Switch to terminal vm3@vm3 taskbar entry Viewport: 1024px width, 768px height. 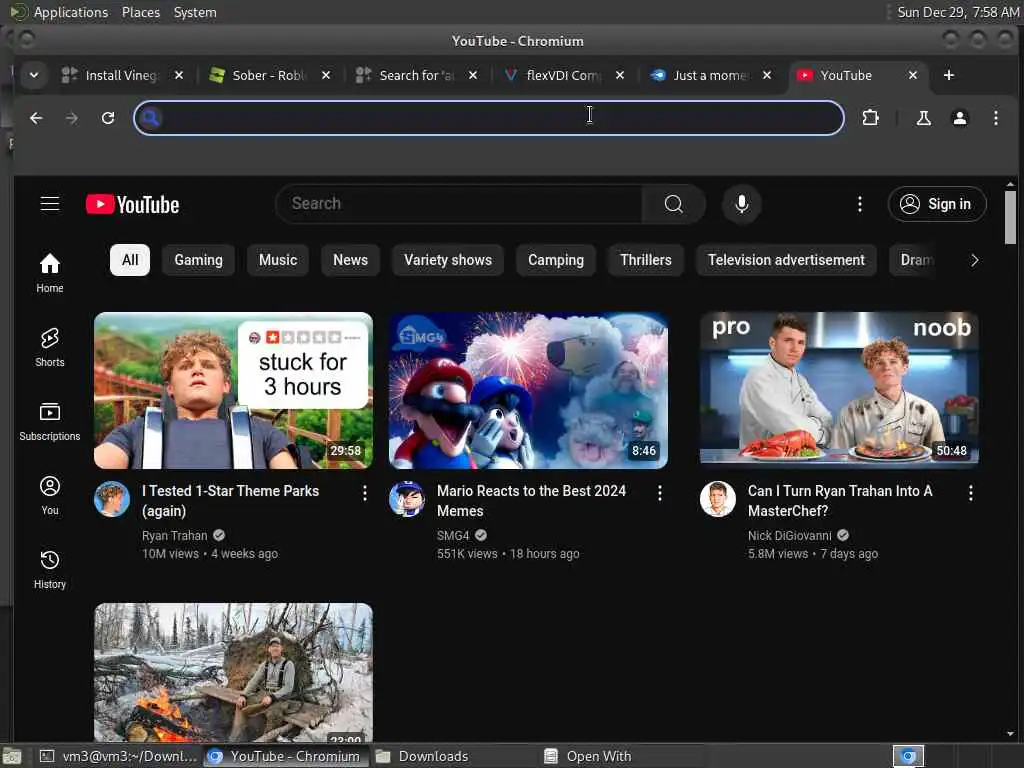[x=118, y=756]
